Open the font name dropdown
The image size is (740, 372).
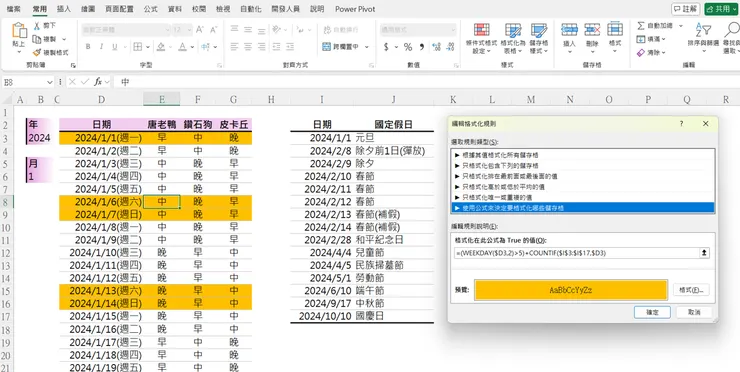(x=167, y=30)
